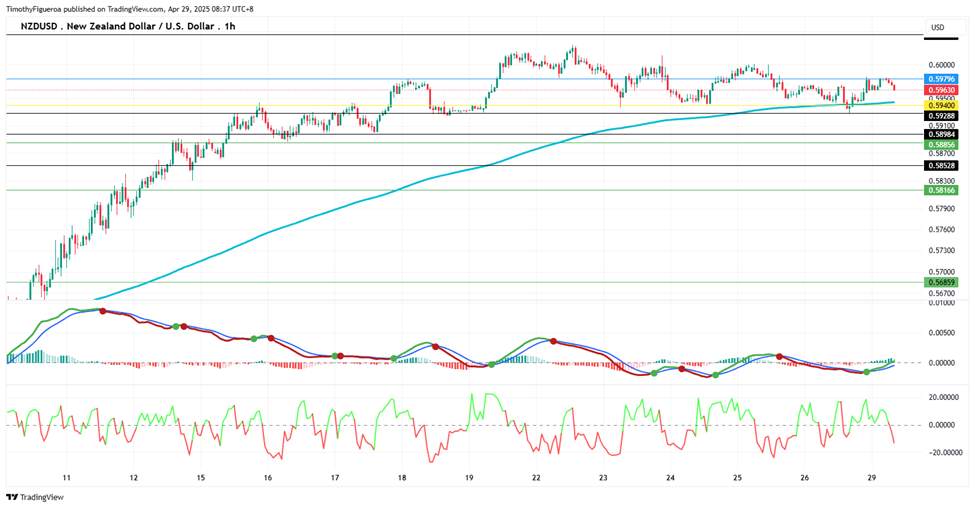The width and height of the screenshot is (975, 508).
Task: Click the 0.57600 price axis value
Action: 941,229
